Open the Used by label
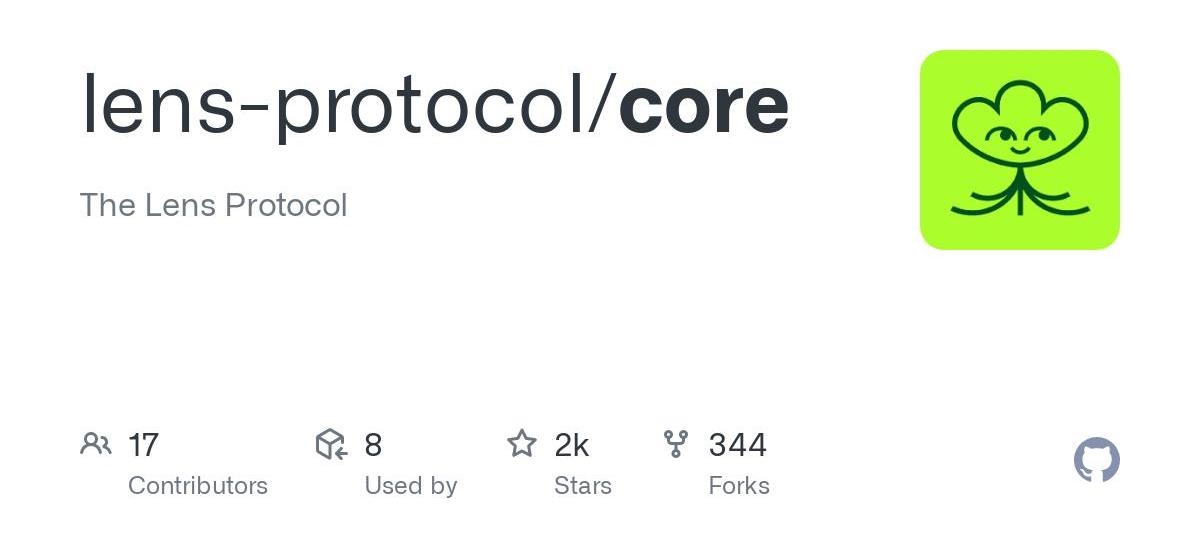This screenshot has width=1200, height=540. point(411,486)
